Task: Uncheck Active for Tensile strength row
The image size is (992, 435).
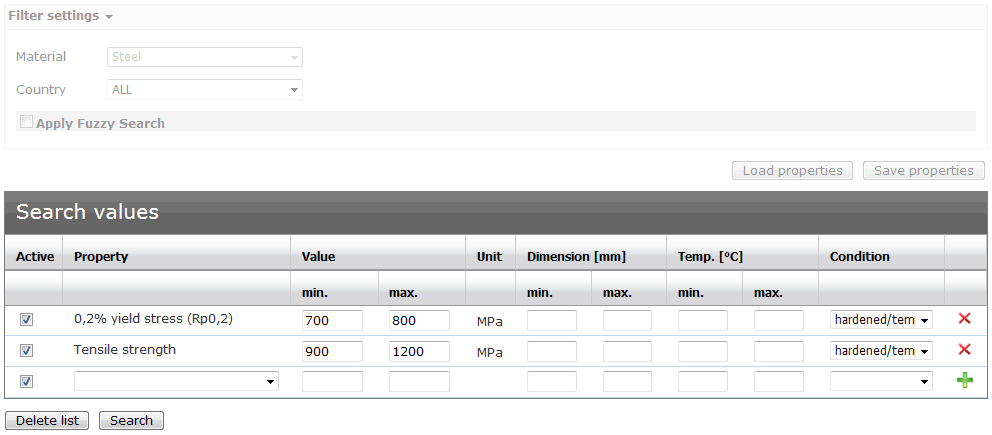Action: tap(27, 351)
